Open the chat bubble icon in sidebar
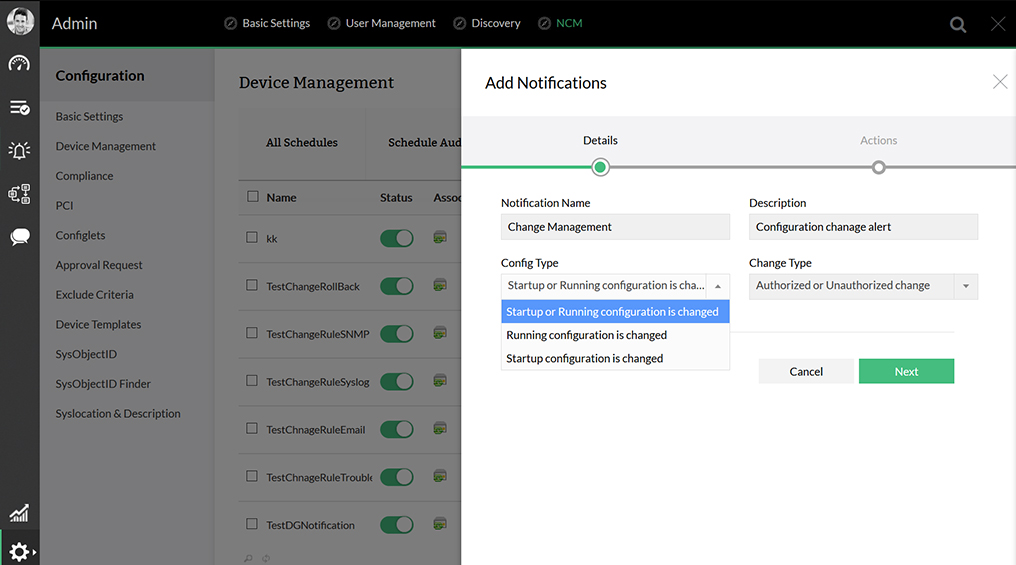1016x565 pixels. (x=19, y=237)
